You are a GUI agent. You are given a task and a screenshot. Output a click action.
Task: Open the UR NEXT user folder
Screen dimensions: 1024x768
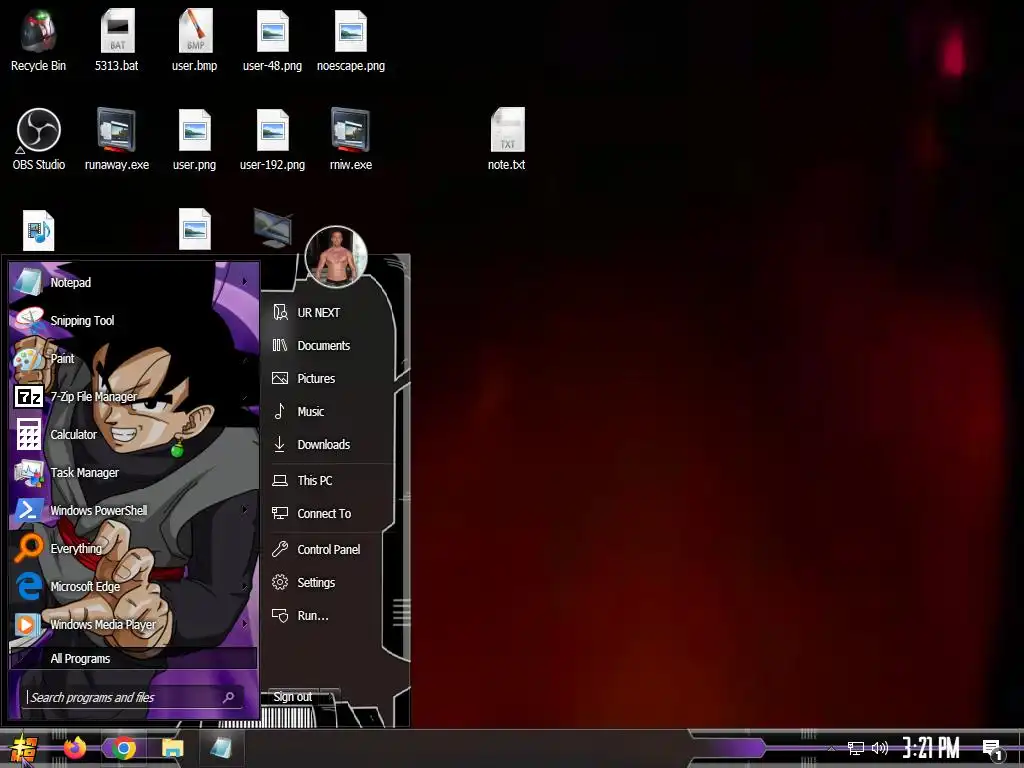(x=330, y=312)
